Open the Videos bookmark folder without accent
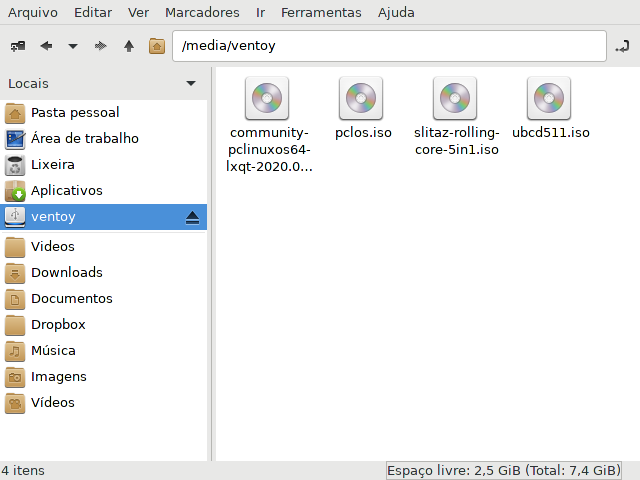This screenshot has width=640, height=480. (104, 247)
